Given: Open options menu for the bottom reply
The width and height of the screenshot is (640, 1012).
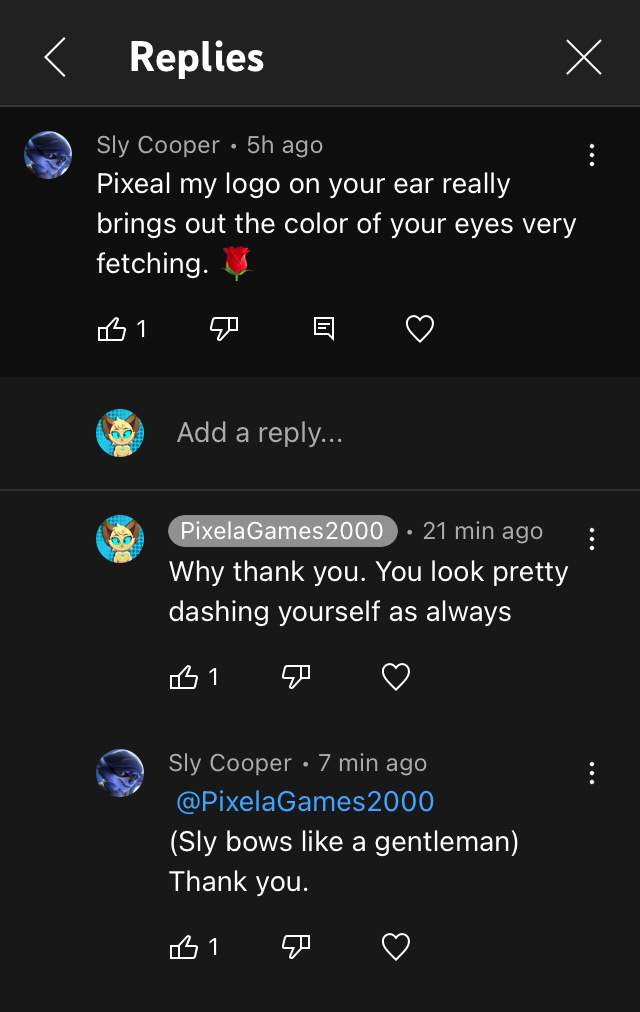Looking at the screenshot, I should pos(591,772).
